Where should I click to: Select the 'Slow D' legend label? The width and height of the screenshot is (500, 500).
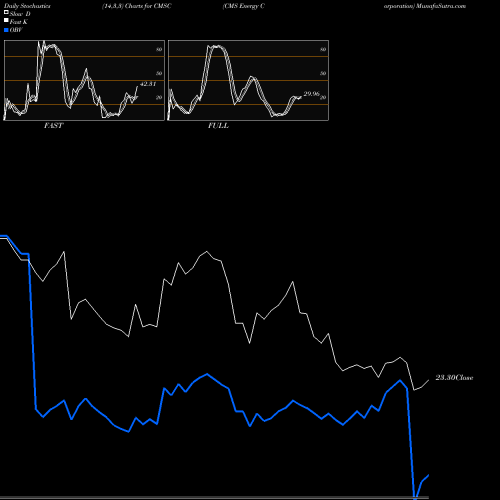(x=20, y=14)
